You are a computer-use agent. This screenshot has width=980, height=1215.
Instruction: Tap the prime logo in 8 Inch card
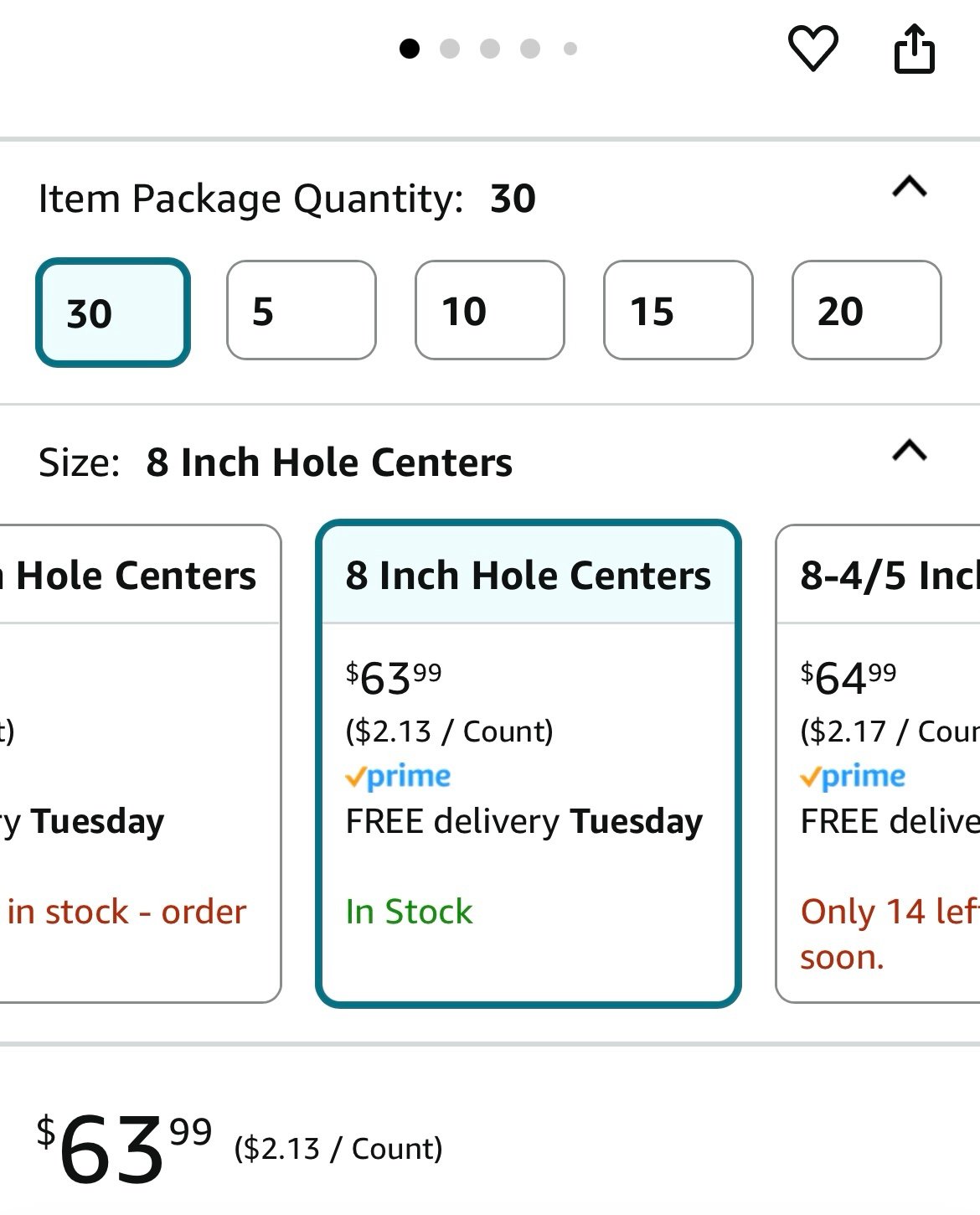398,777
